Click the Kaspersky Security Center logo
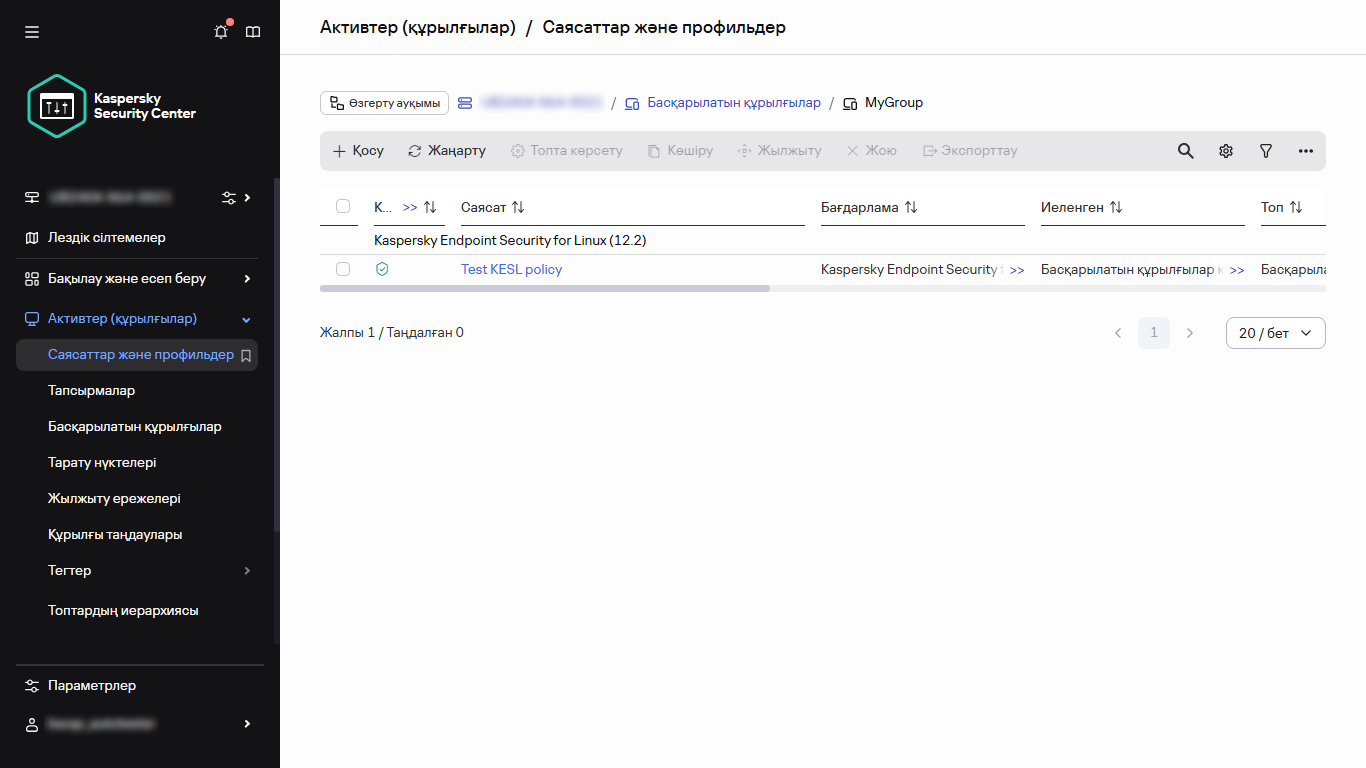The width and height of the screenshot is (1366, 768). [x=112, y=106]
